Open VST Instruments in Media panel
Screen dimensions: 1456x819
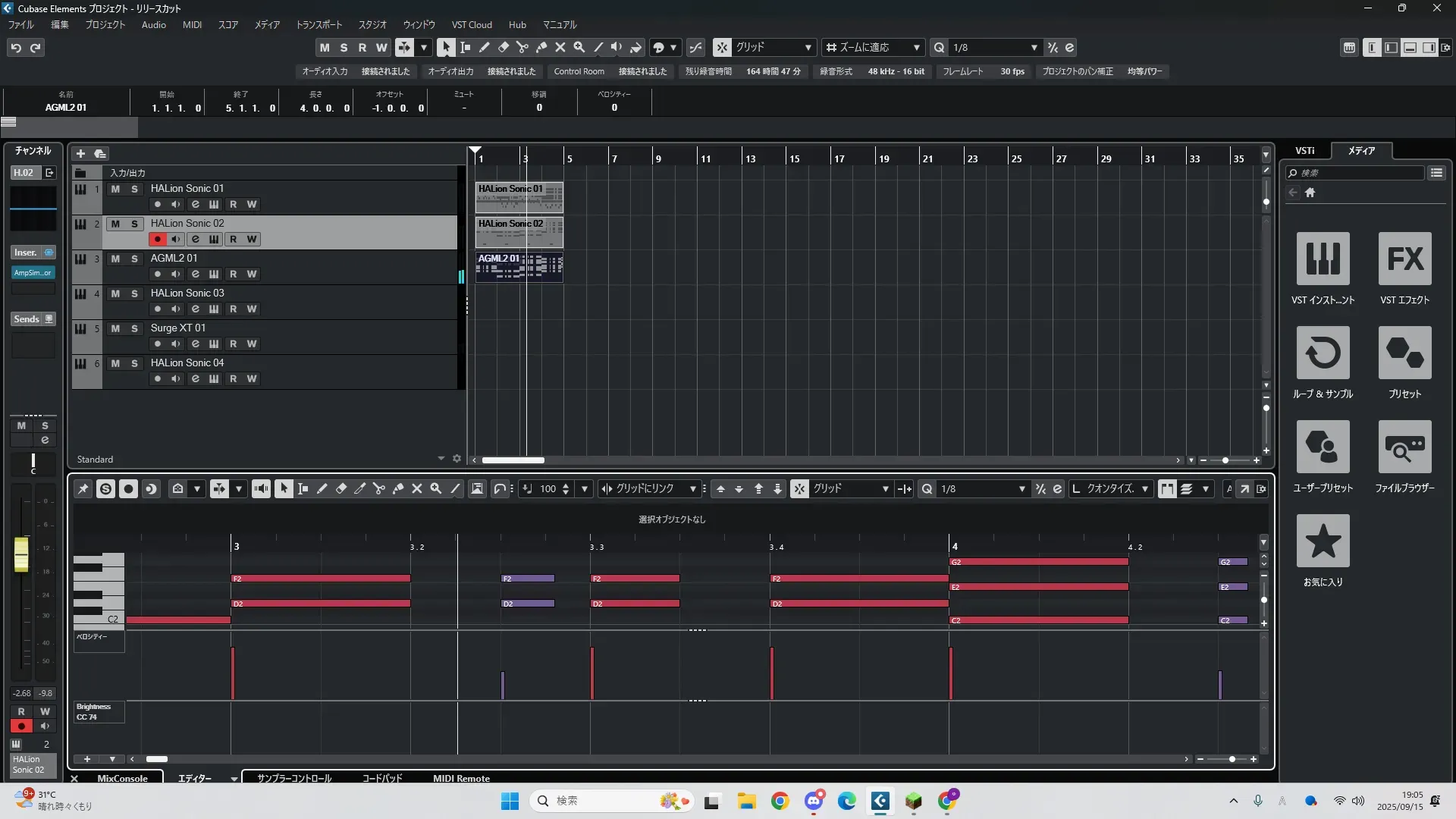pos(1323,259)
